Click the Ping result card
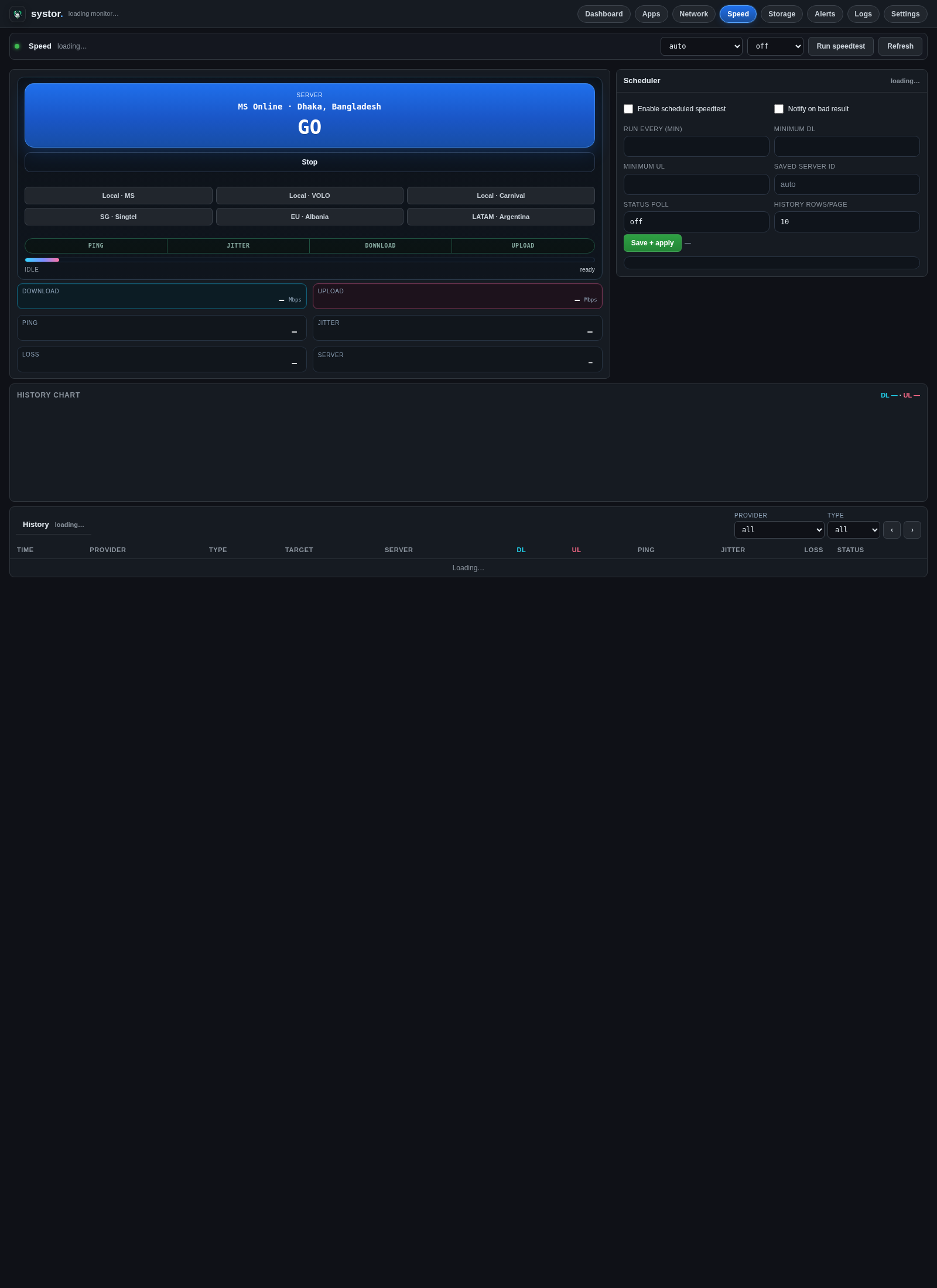This screenshot has width=937, height=1288. tap(162, 328)
